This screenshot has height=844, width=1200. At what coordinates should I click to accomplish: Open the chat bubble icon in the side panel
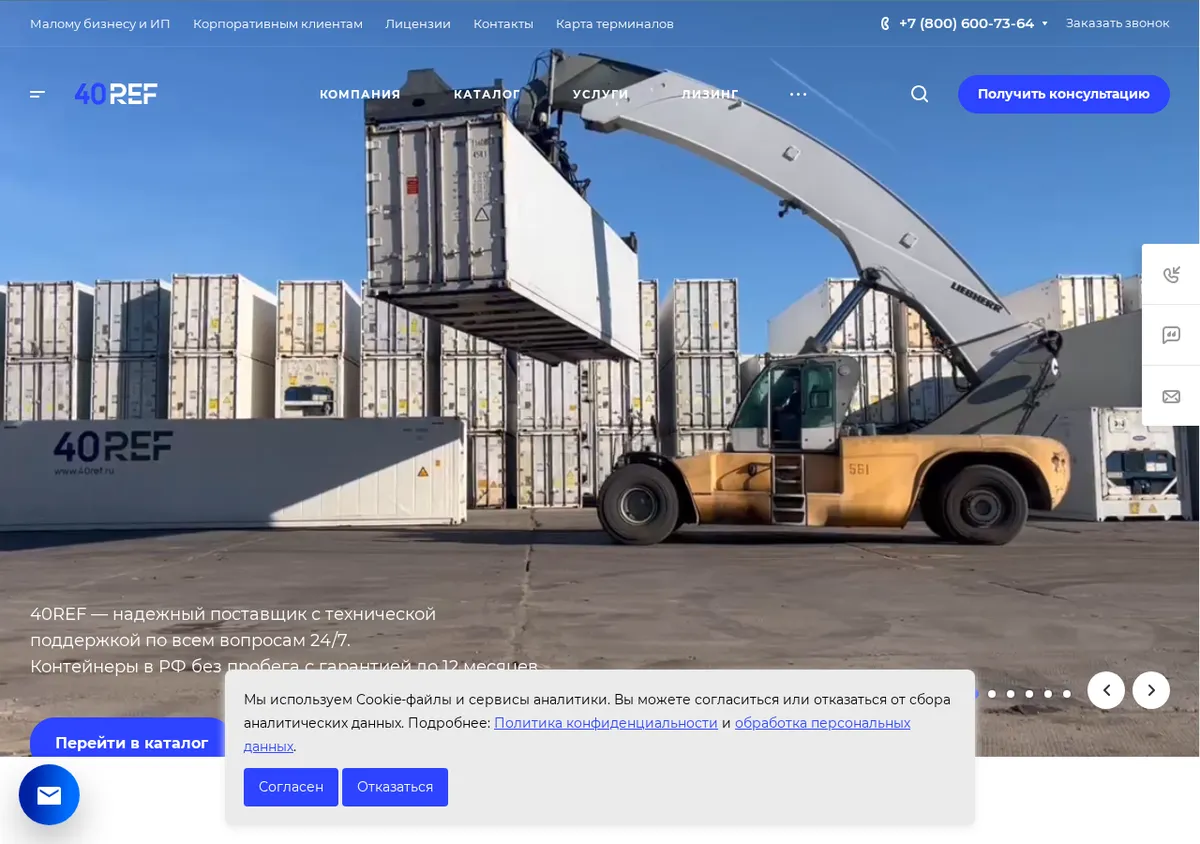1172,335
